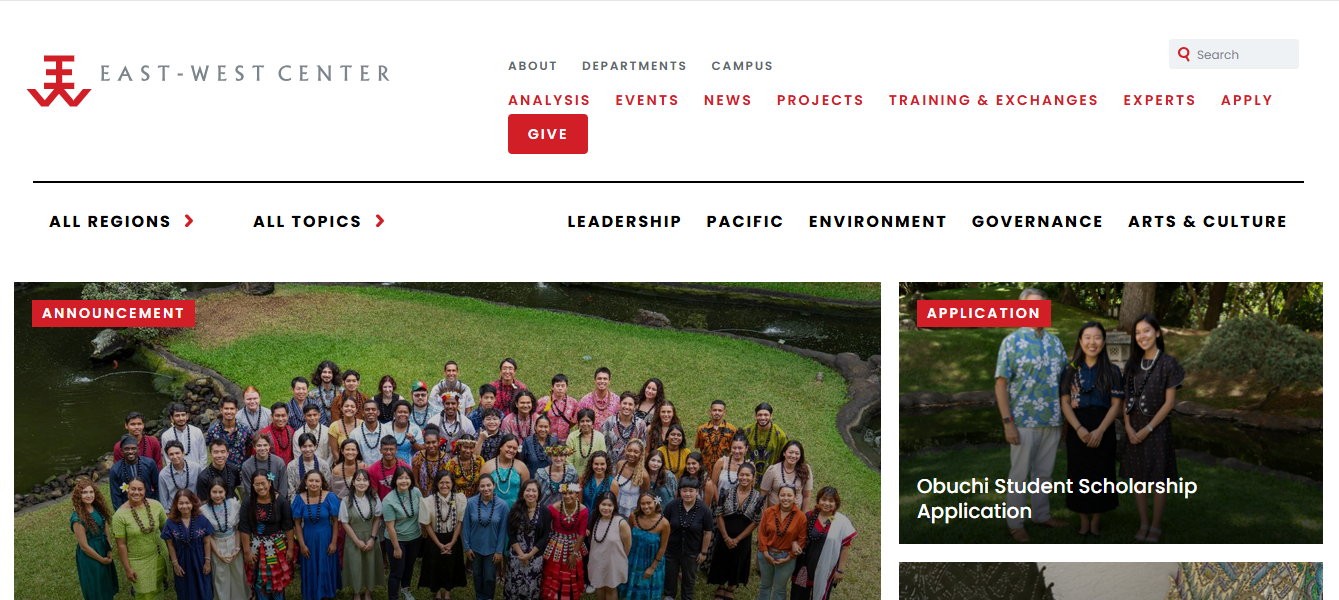Open the News page

(x=728, y=100)
